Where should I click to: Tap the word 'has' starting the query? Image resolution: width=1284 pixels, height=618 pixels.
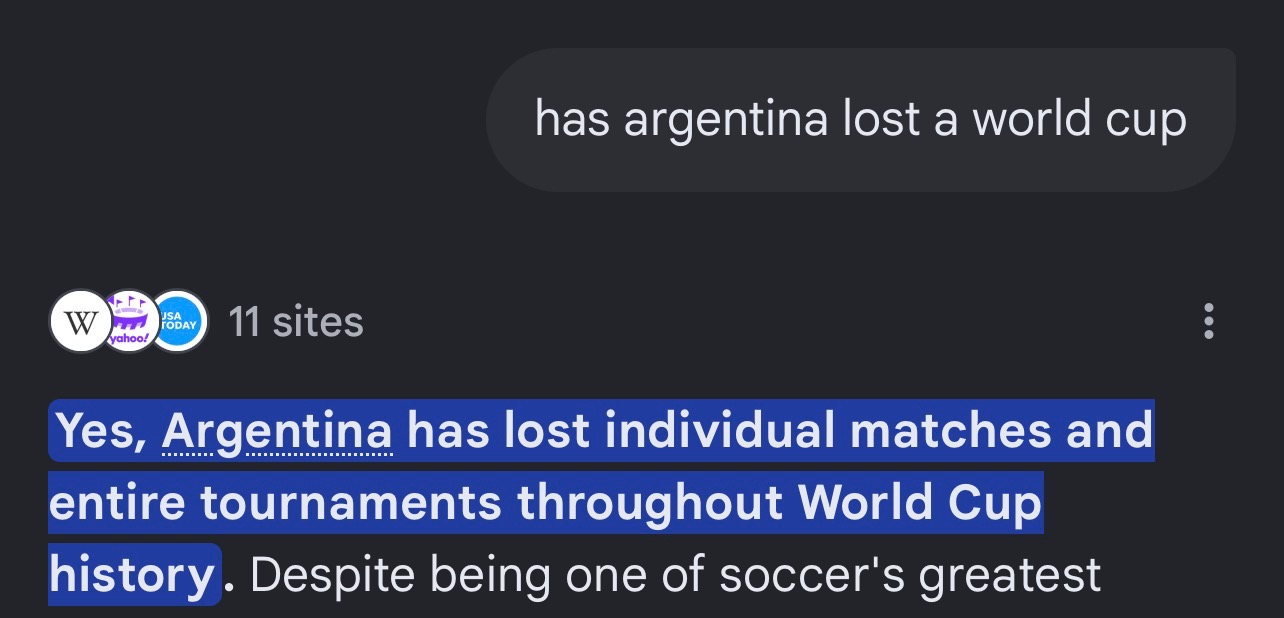[x=572, y=120]
